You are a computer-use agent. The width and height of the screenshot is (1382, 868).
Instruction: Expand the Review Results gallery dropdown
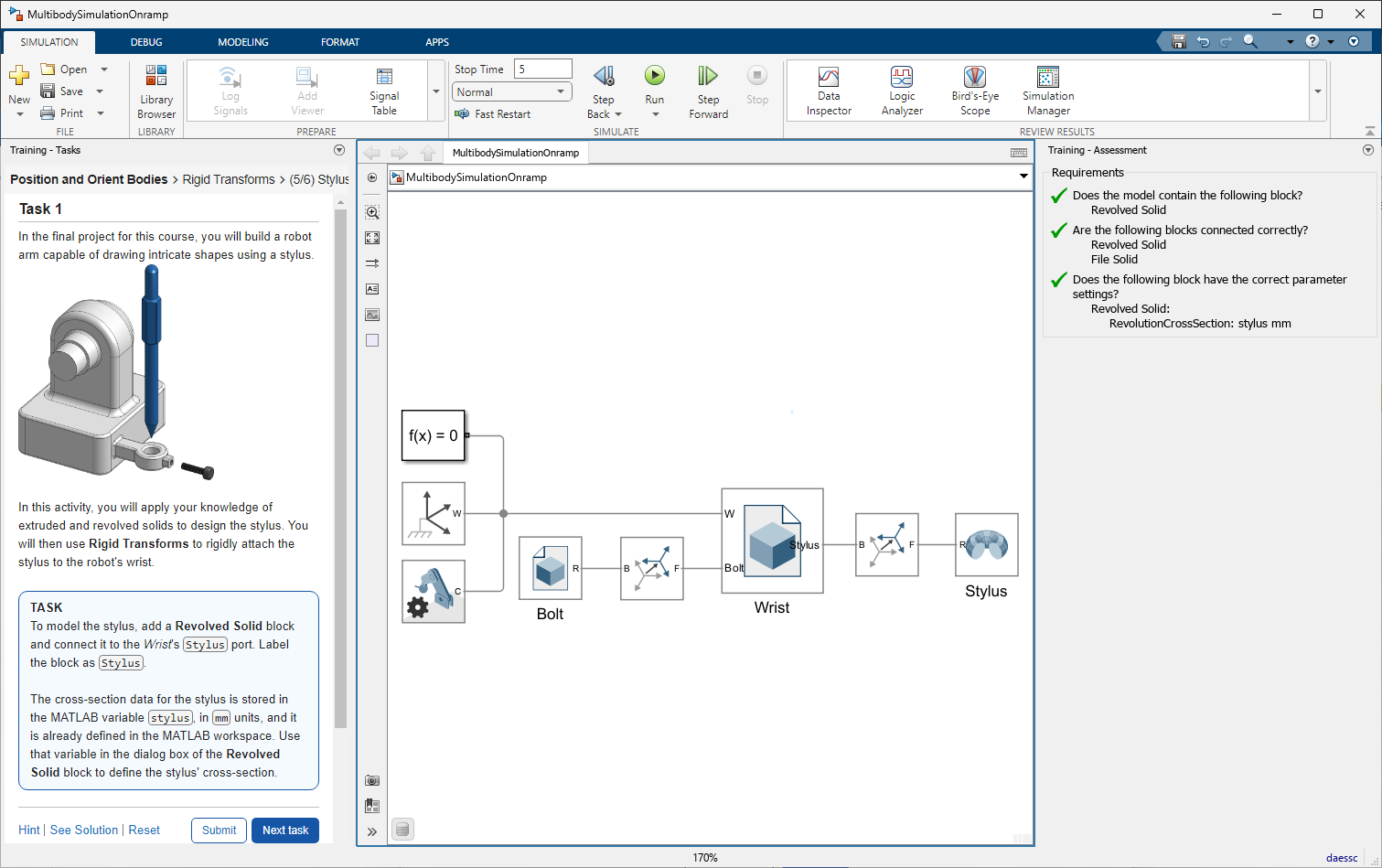[1318, 91]
